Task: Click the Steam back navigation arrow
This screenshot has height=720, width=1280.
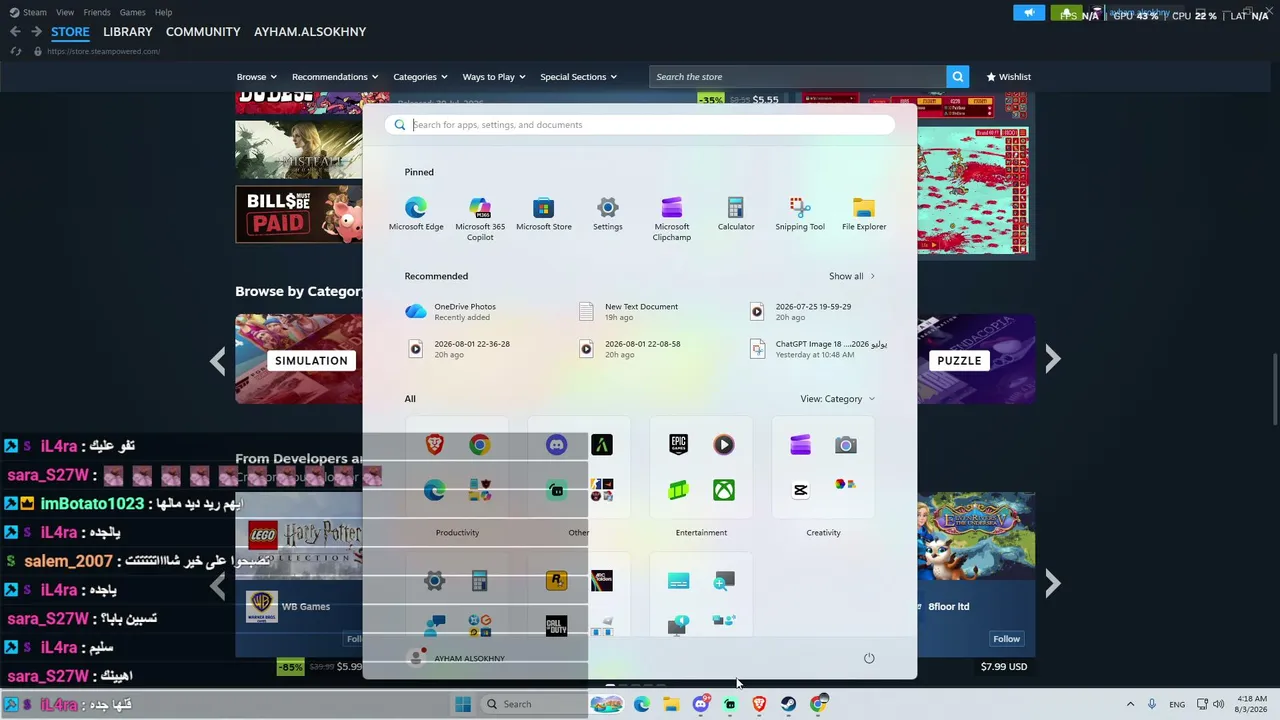Action: pyautogui.click(x=15, y=32)
